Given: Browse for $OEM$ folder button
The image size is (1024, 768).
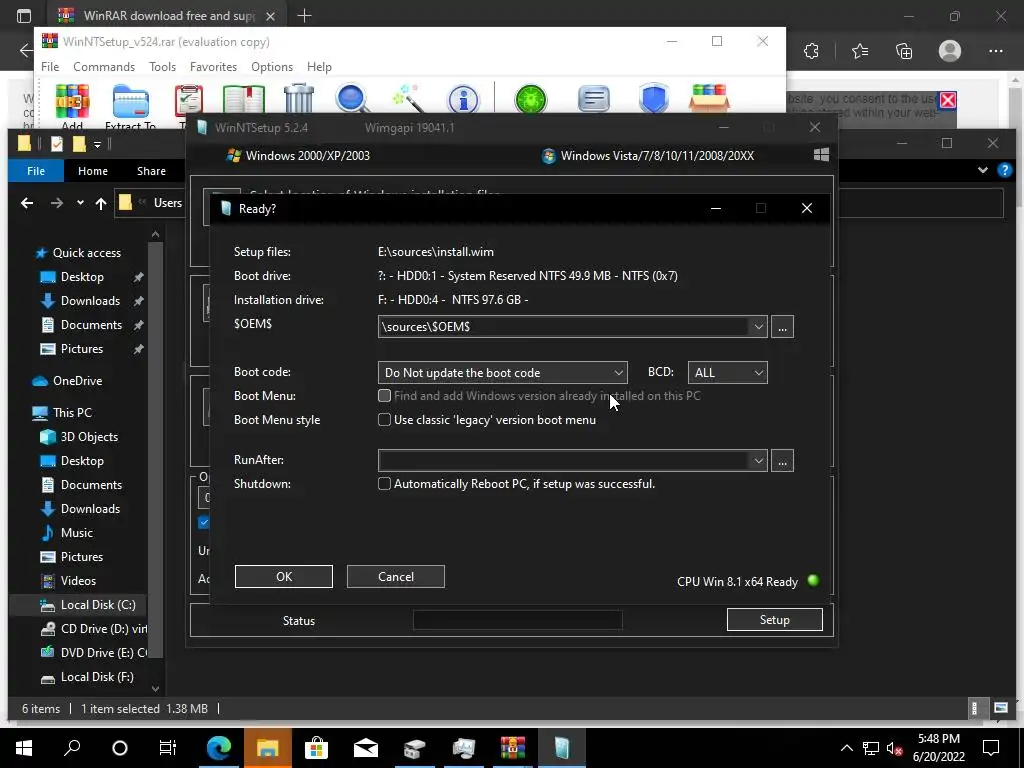Looking at the screenshot, I should click(x=782, y=327).
